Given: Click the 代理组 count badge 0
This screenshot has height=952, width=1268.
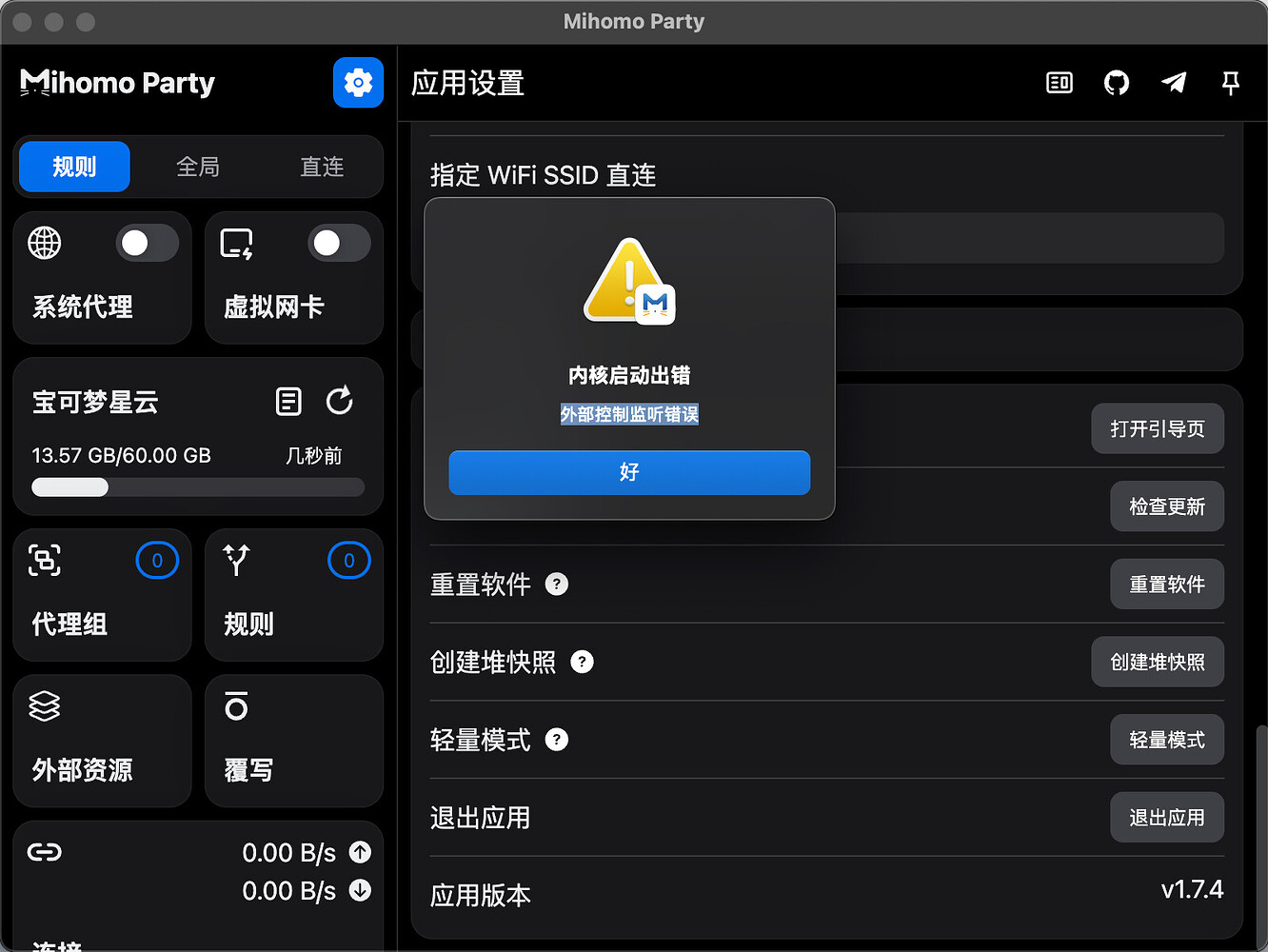Looking at the screenshot, I should coord(157,561).
